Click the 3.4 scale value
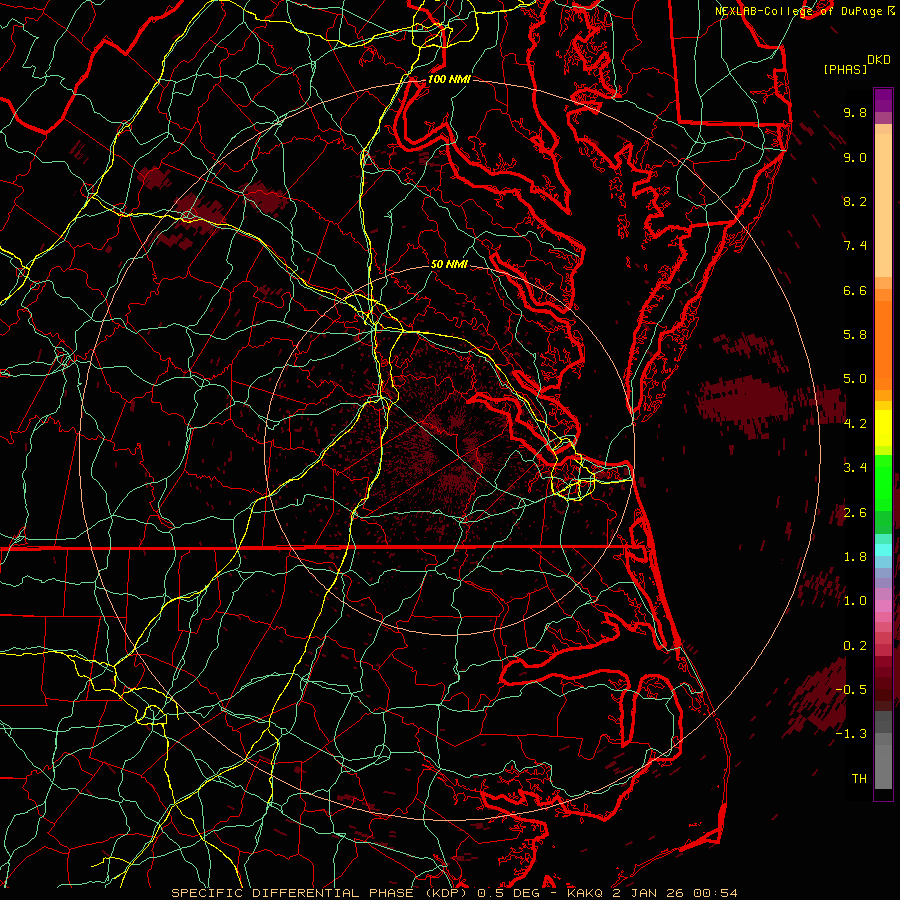Image resolution: width=900 pixels, height=900 pixels. 855,468
